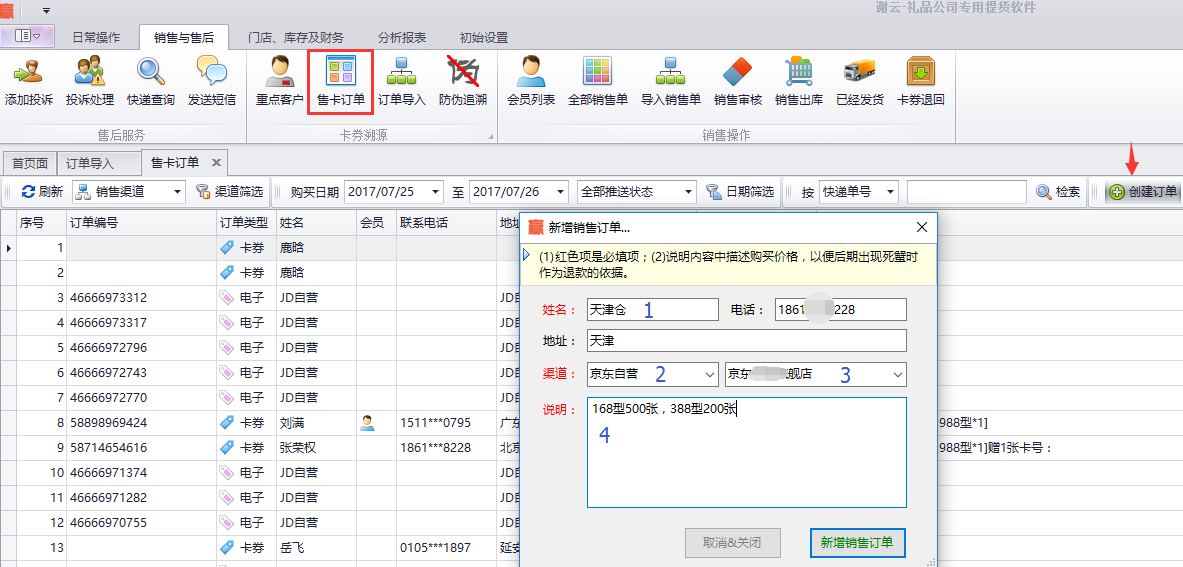Viewport: 1183px width, 567px height.
Task: Open 卡券退回 box icon
Action: pos(921,81)
